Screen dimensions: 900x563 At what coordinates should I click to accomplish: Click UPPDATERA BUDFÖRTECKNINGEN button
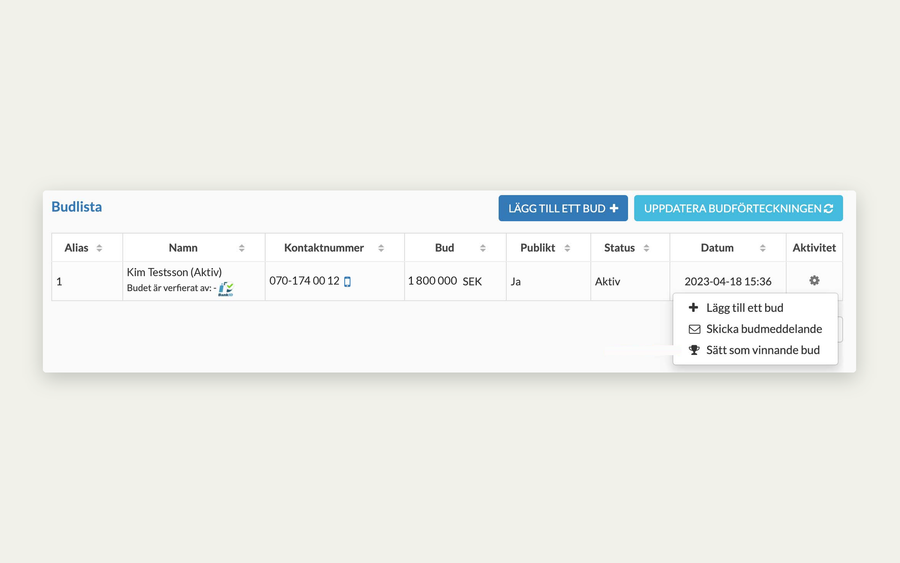(x=738, y=208)
